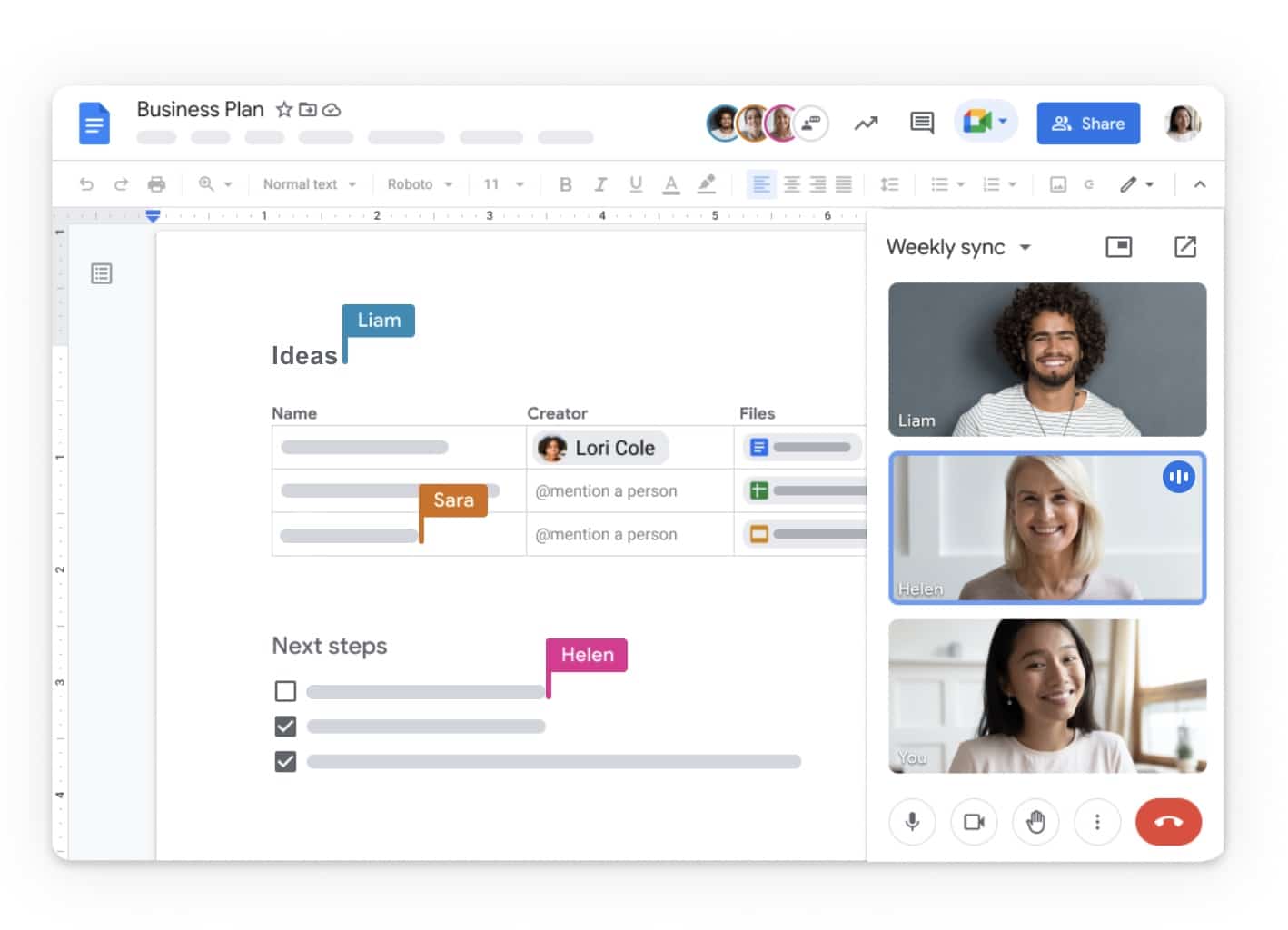Open the comment history icon

(921, 123)
